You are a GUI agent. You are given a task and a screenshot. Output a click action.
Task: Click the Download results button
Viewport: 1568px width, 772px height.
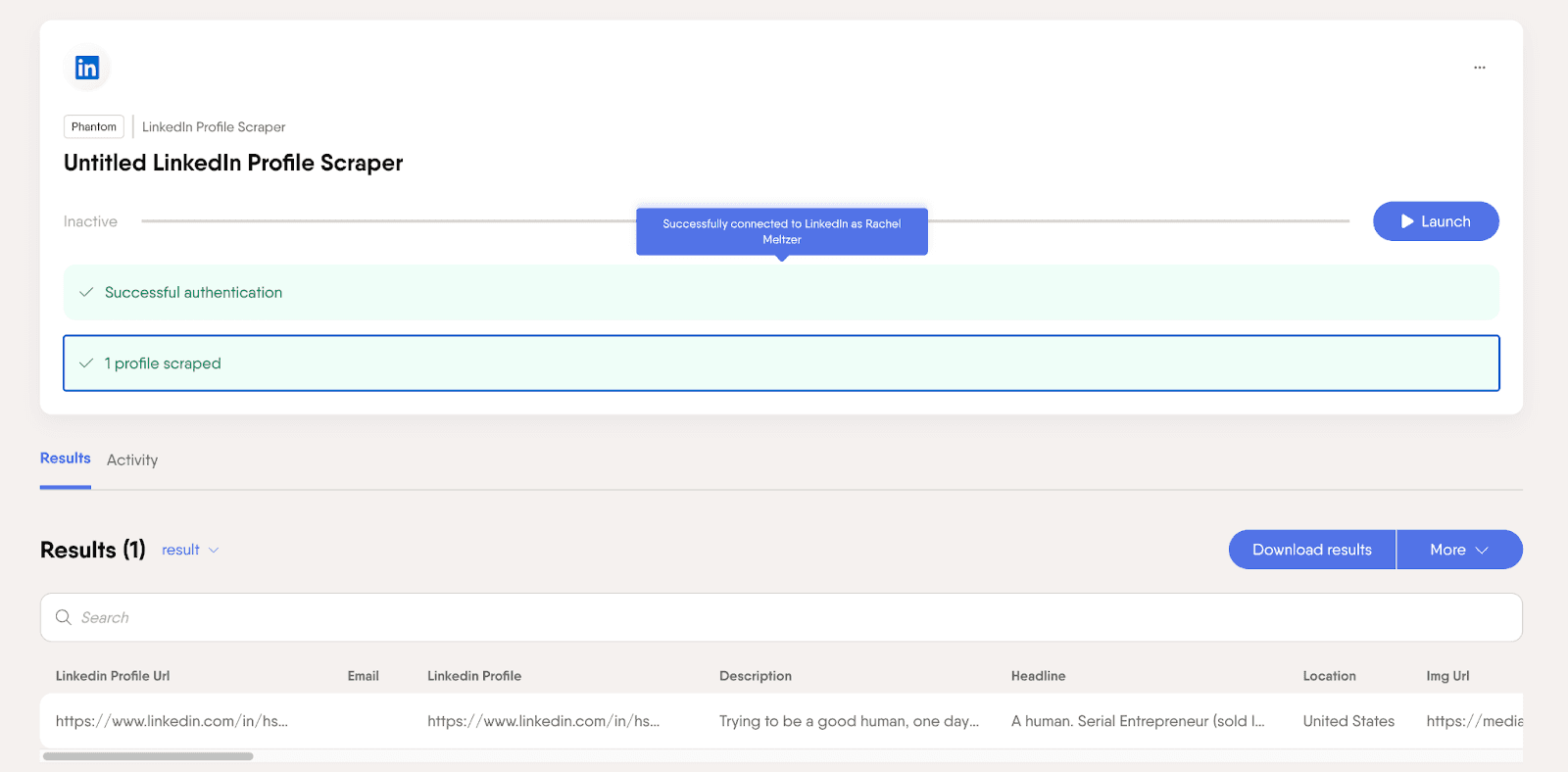click(1312, 550)
